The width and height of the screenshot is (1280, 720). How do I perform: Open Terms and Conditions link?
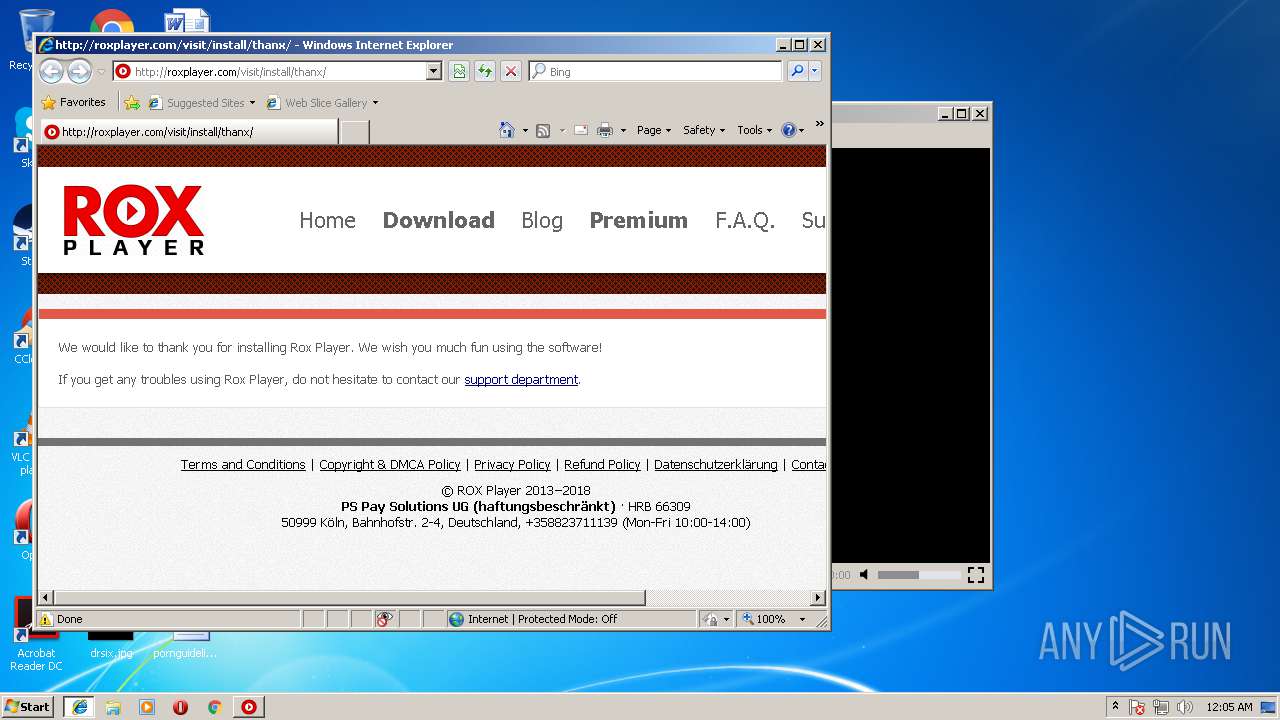click(243, 464)
